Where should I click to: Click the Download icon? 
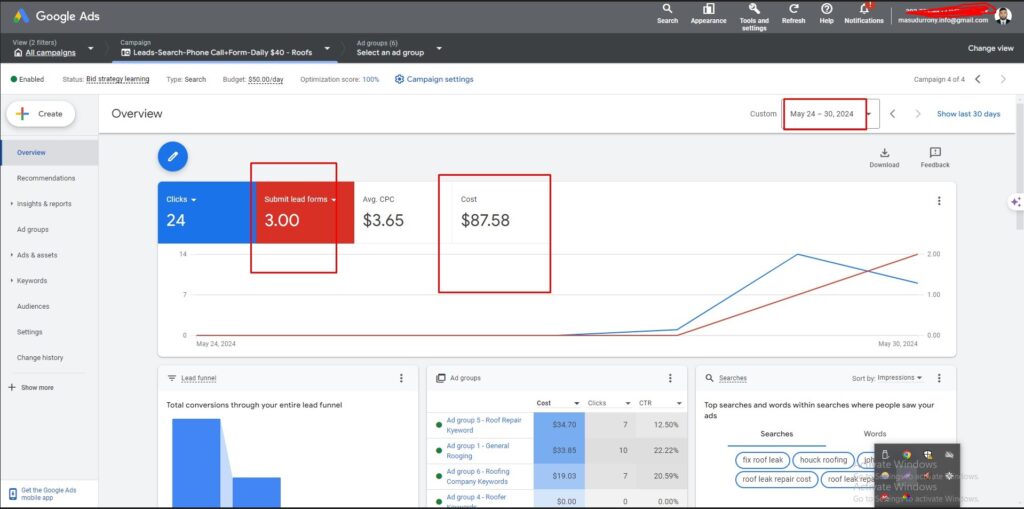pyautogui.click(x=884, y=153)
